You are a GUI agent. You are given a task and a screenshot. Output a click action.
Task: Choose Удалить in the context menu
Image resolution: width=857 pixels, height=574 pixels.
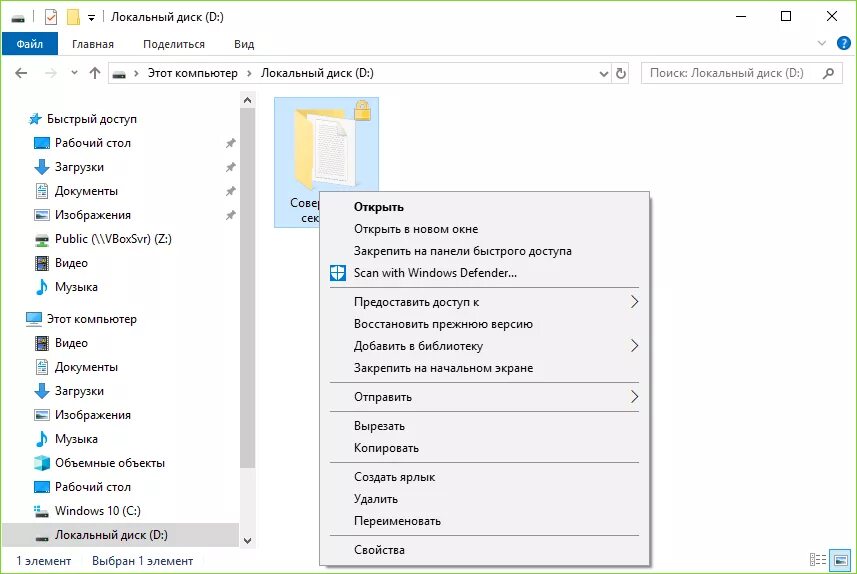pos(484,499)
